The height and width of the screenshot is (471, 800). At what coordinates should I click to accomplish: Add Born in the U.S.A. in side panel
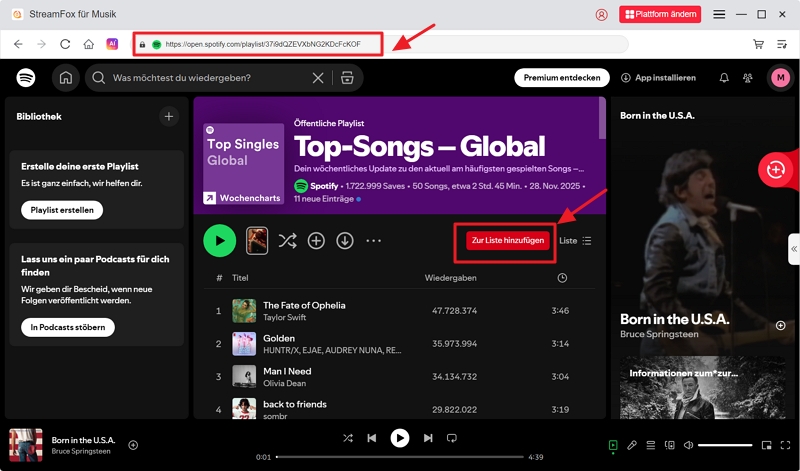(x=780, y=326)
